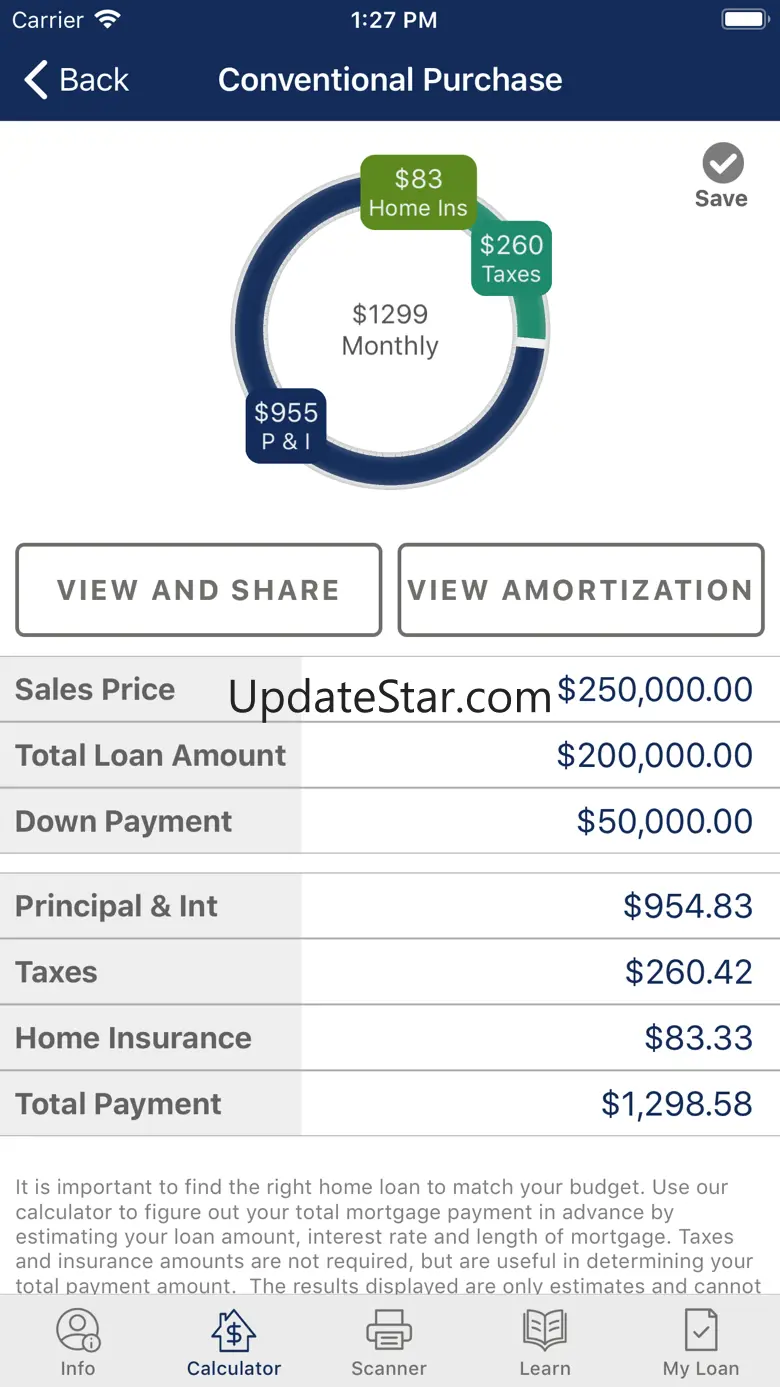Select the green Home Ins chart label
The image size is (780, 1387).
click(x=418, y=192)
